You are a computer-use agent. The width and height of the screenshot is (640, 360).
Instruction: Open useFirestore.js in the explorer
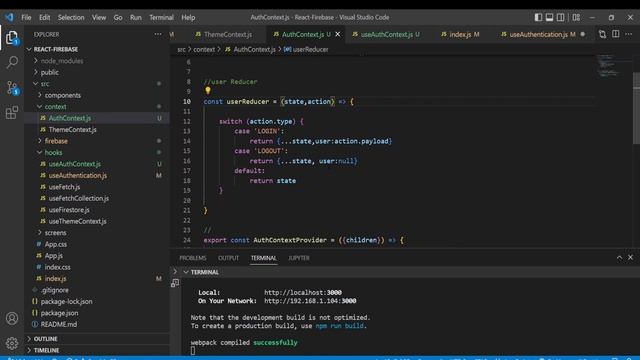click(97, 210)
